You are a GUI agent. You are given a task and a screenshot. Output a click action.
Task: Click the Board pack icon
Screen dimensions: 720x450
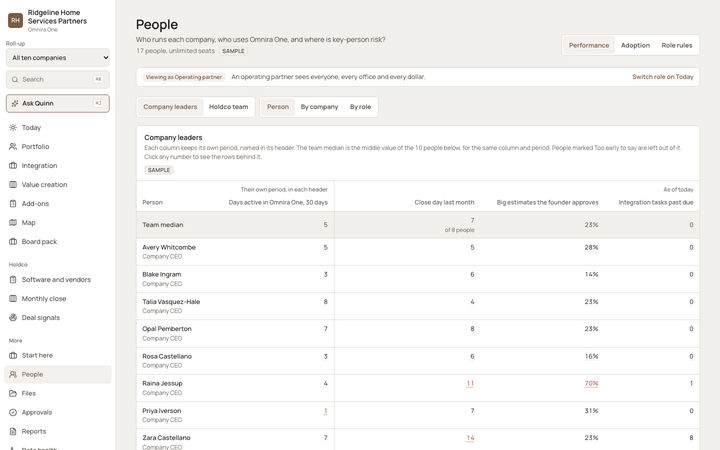(13, 242)
